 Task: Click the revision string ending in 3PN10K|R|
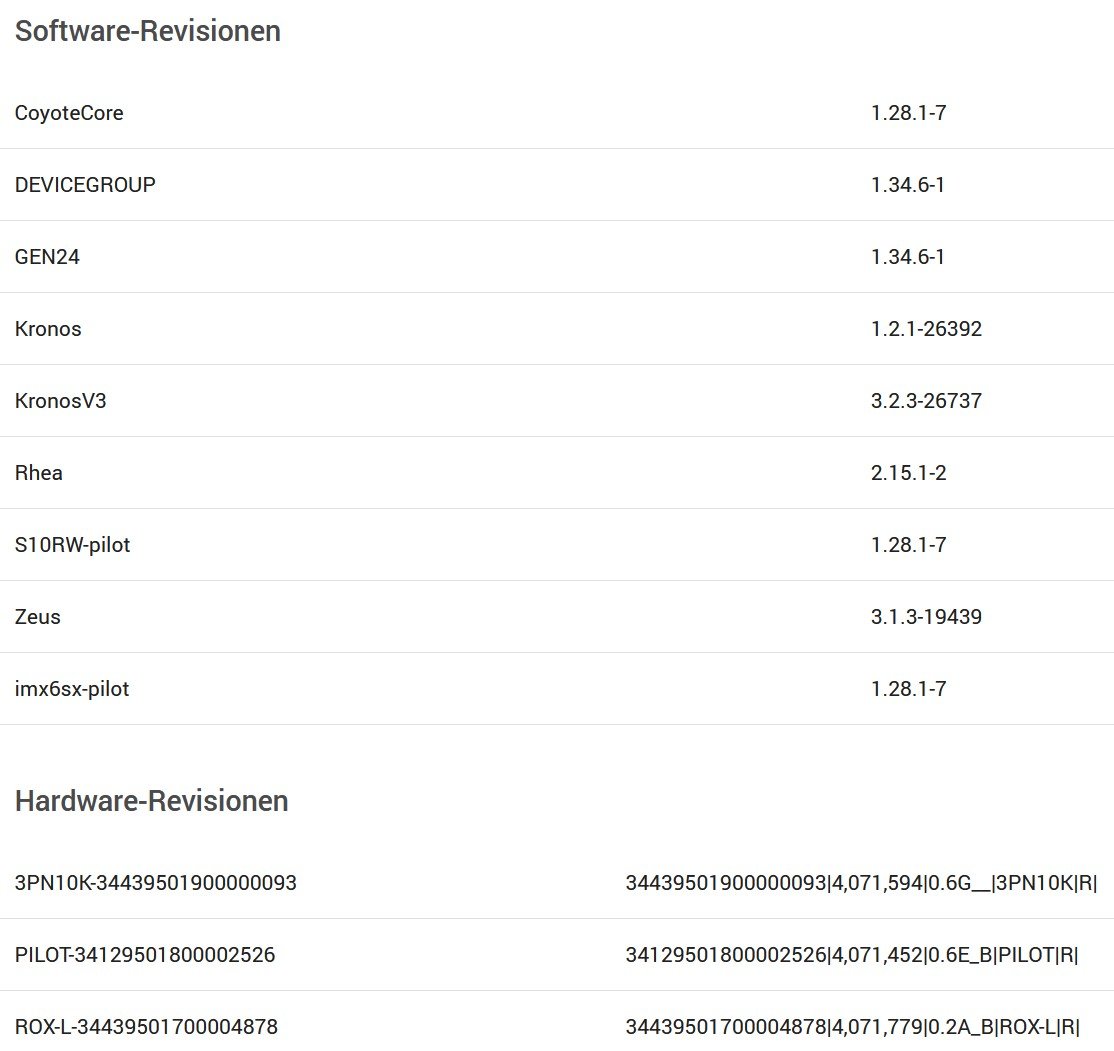[861, 883]
